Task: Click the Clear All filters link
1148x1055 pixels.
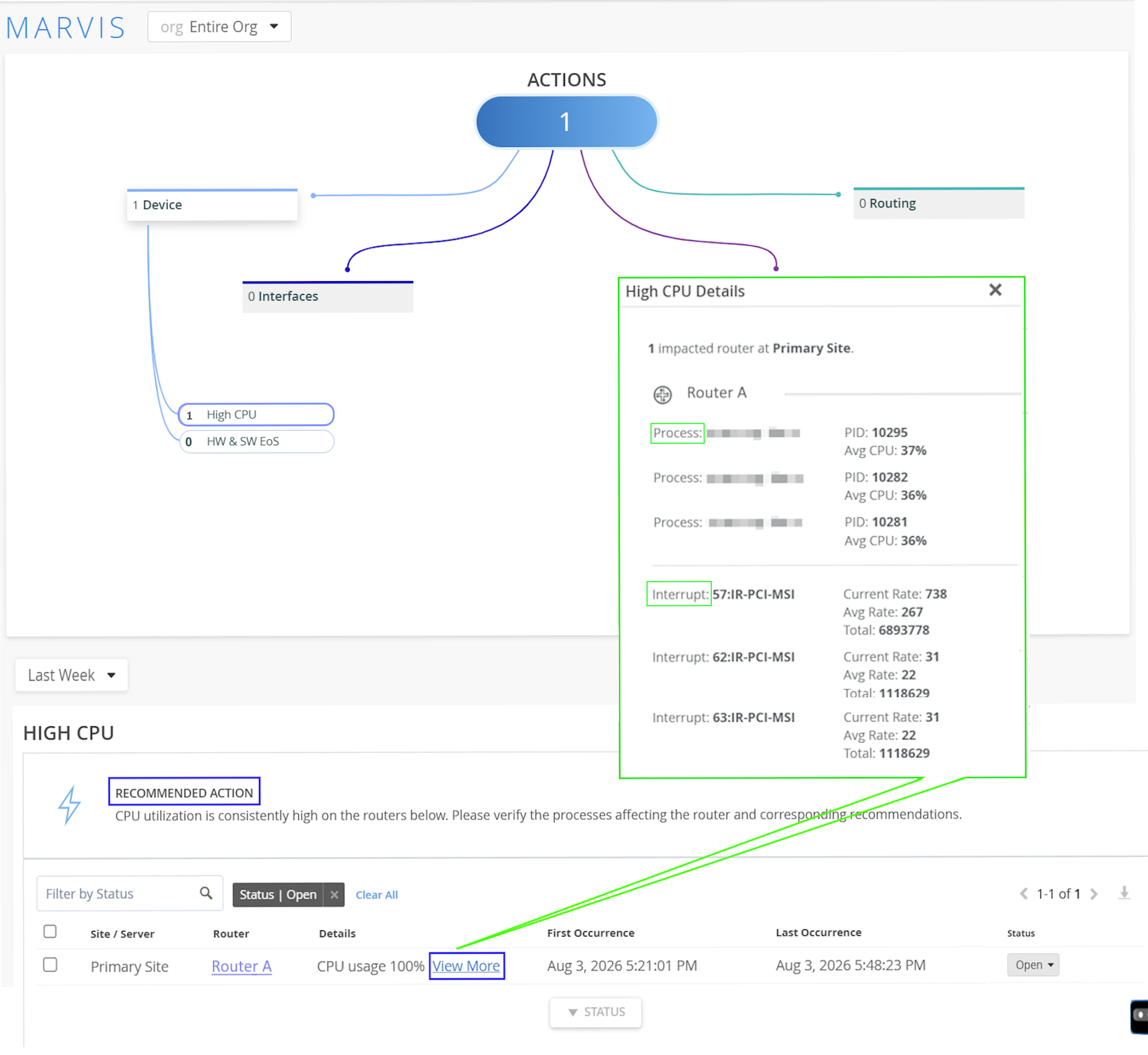Action: click(x=376, y=895)
